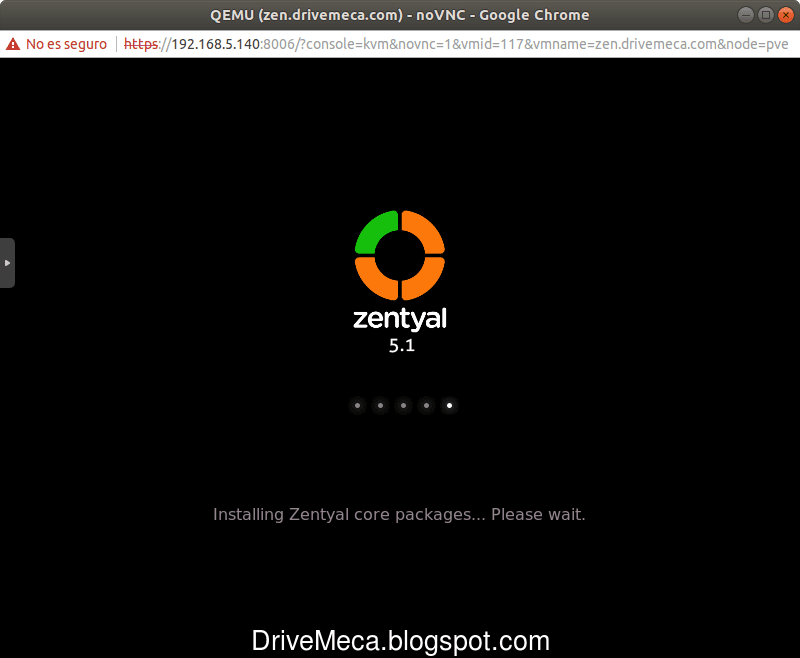The image size is (800, 658).
Task: Click the central Zentyal circular logo
Action: pyautogui.click(x=400, y=253)
